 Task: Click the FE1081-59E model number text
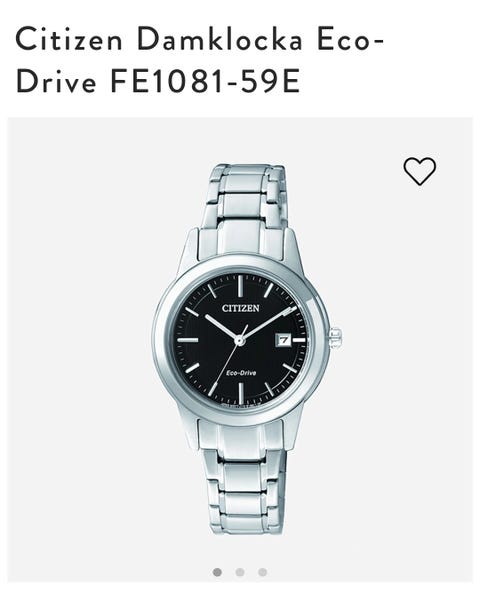205,81
